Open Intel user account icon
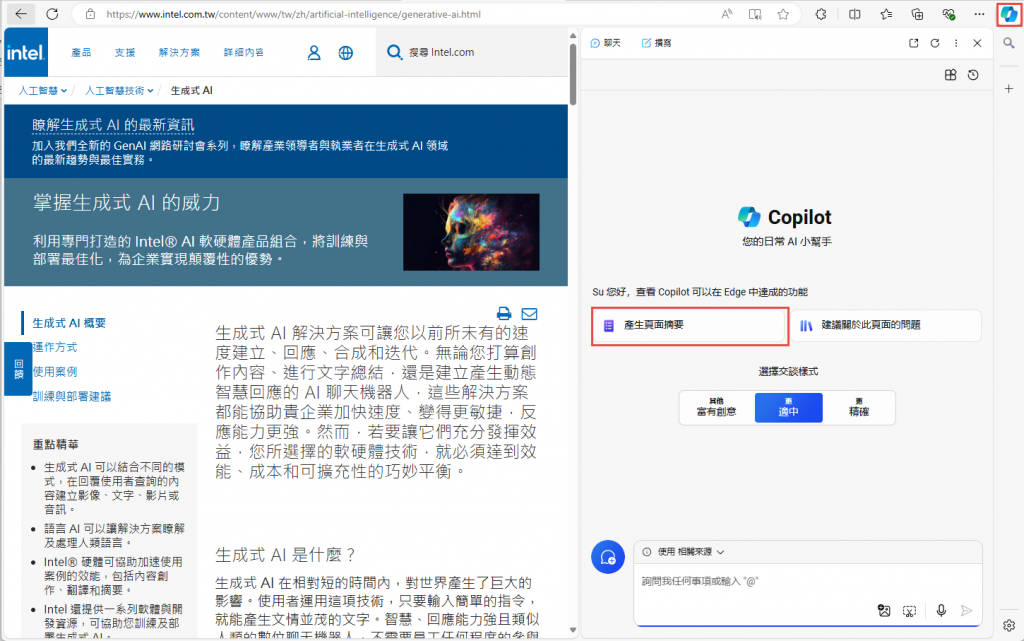The image size is (1024, 641). 313,53
